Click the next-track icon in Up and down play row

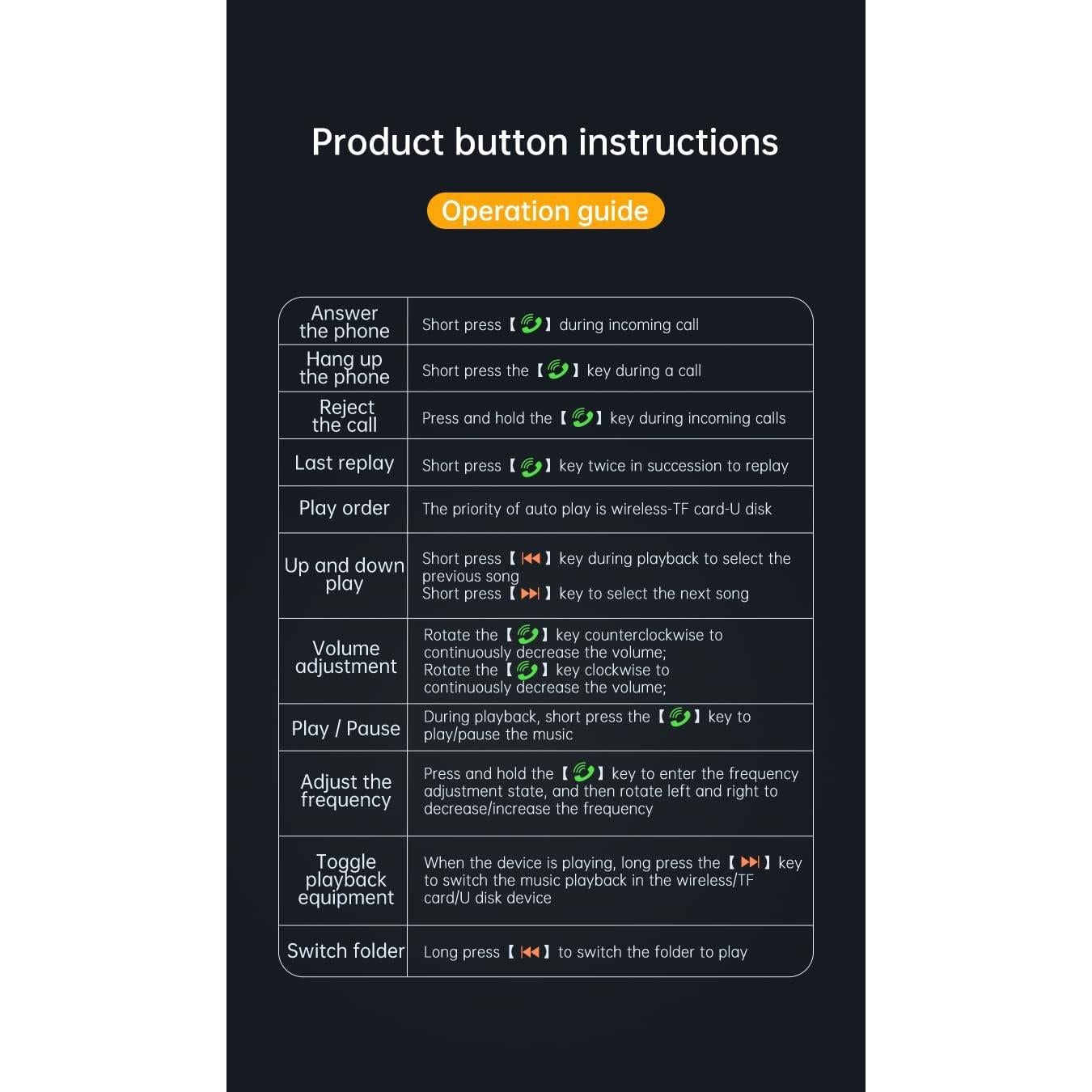(531, 594)
